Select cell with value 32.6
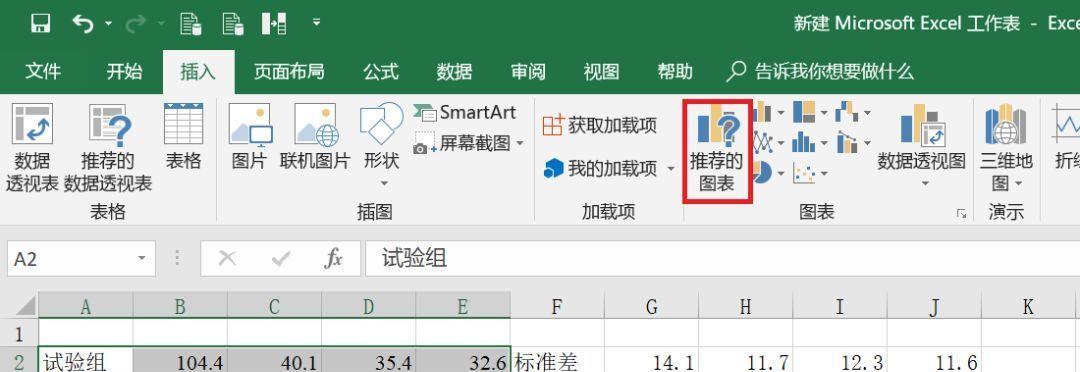Viewport: 1080px width, 372px height. click(463, 360)
